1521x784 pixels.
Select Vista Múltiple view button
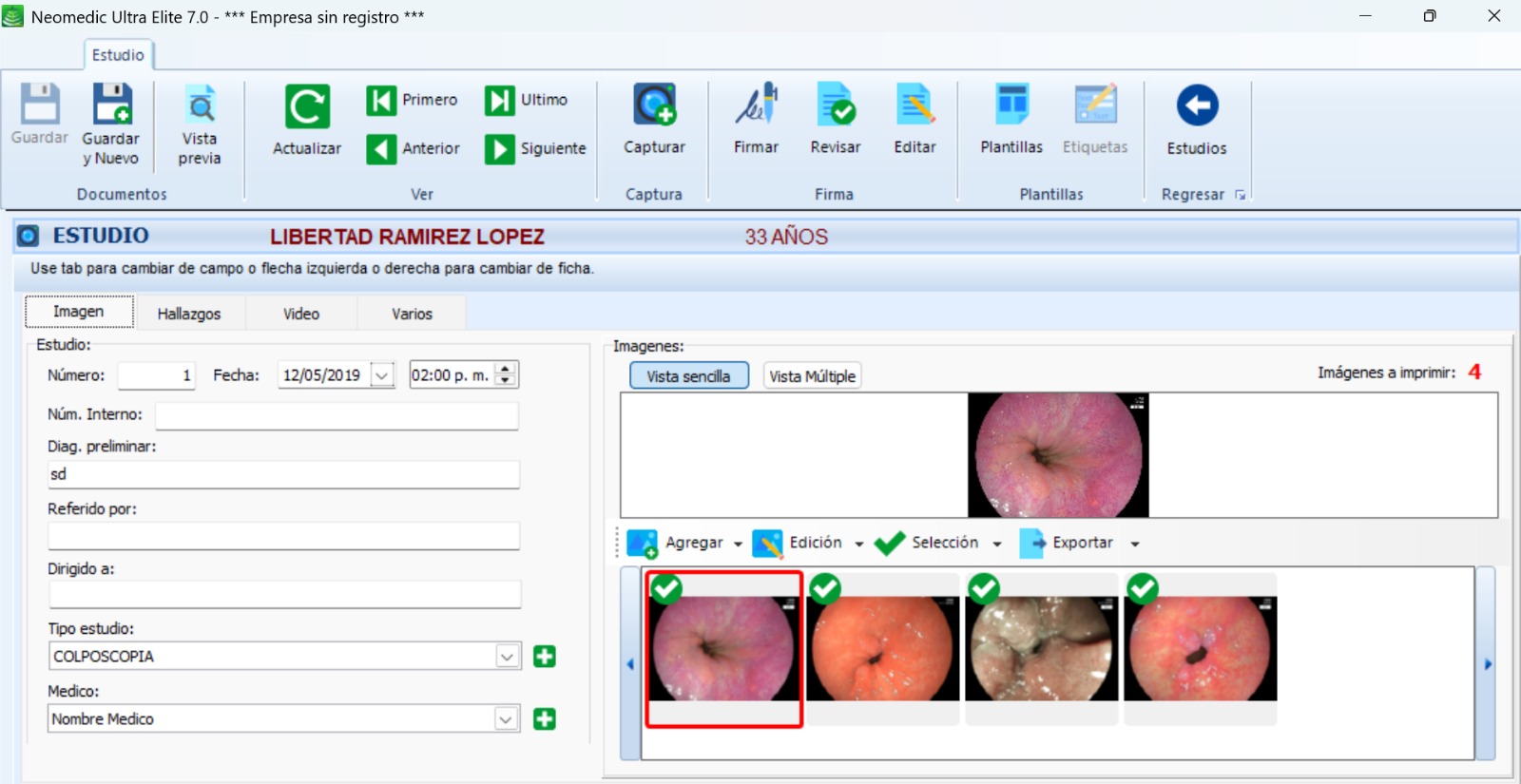812,376
